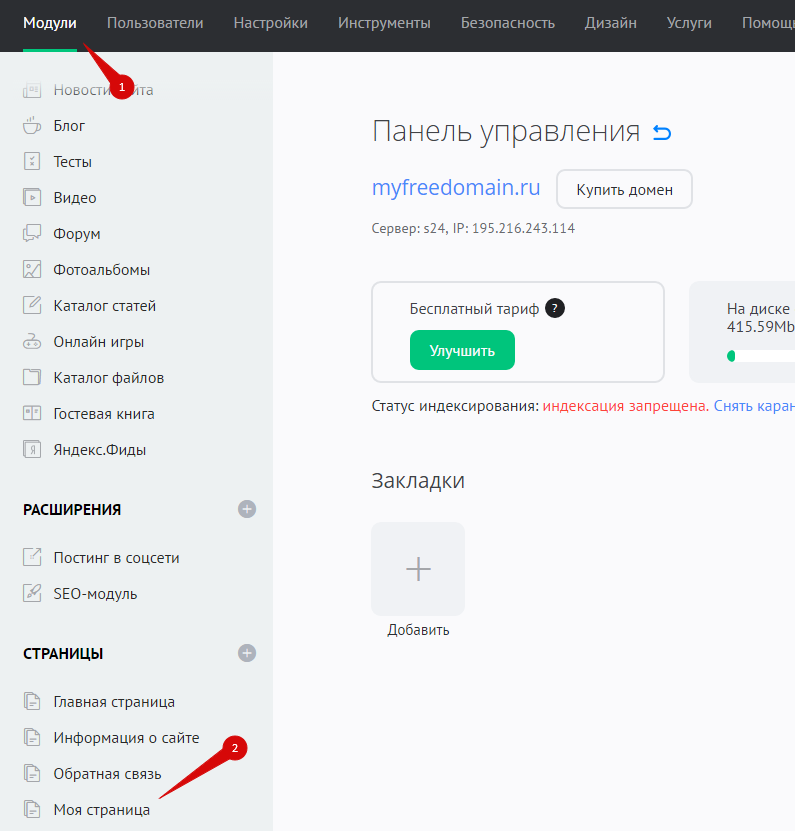795x831 pixels.
Task: Click the Photo albums icon
Action: tap(33, 270)
